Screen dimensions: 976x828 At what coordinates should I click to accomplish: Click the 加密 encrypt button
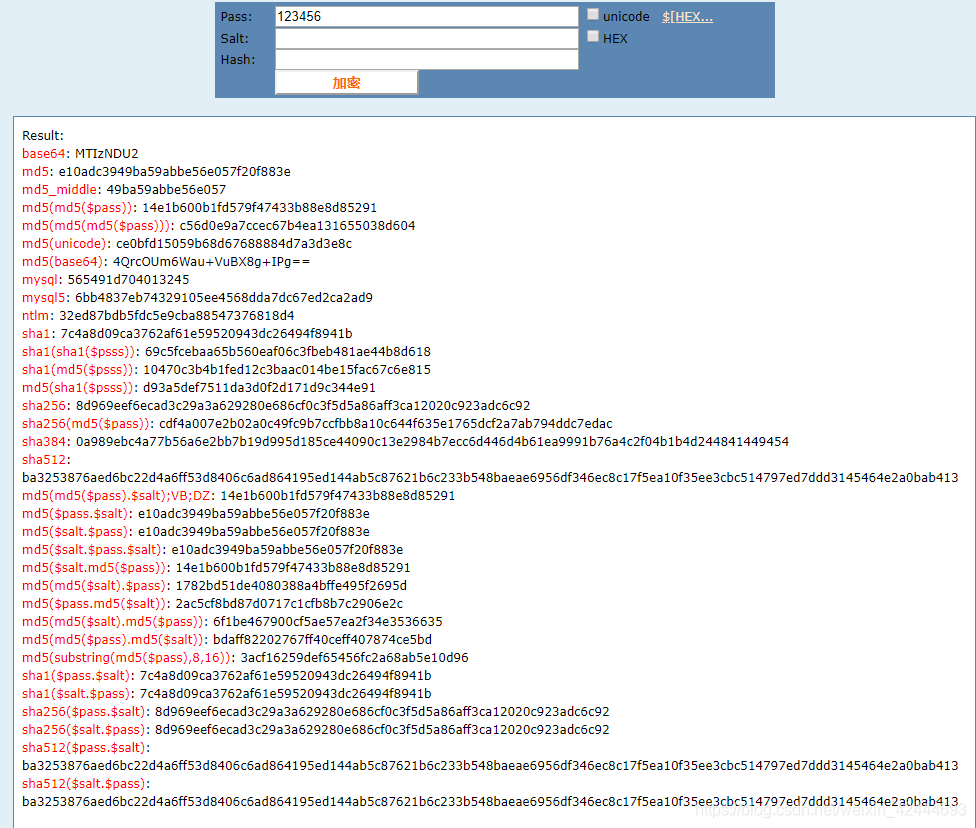pos(346,83)
